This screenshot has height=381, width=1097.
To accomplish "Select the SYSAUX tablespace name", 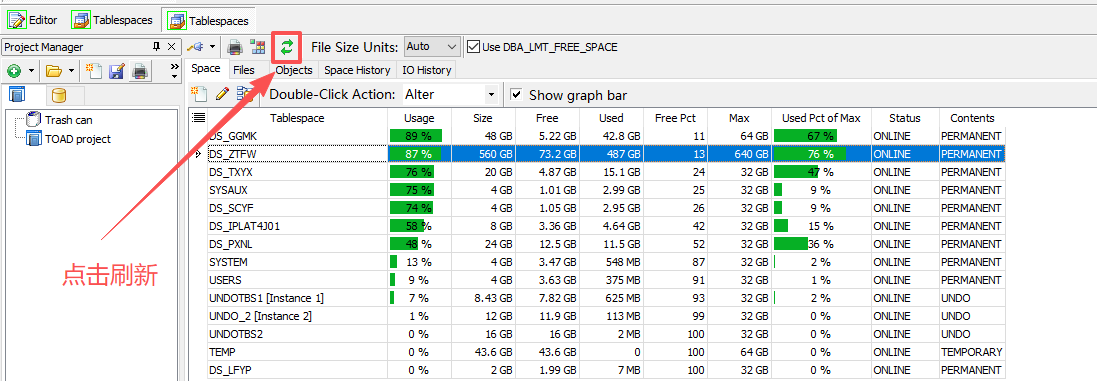I will pyautogui.click(x=228, y=190).
